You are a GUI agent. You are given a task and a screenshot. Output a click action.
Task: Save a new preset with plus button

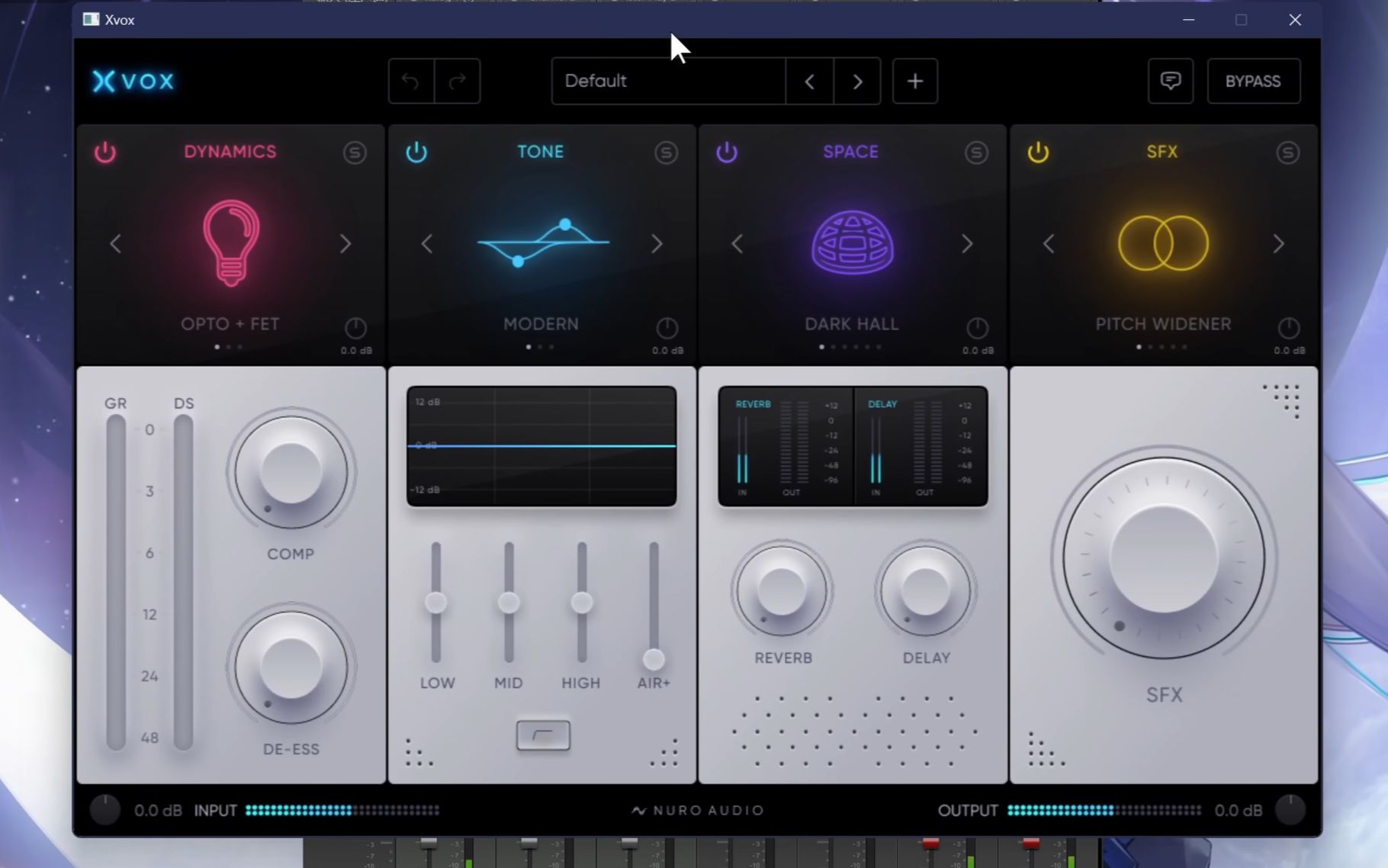[915, 81]
